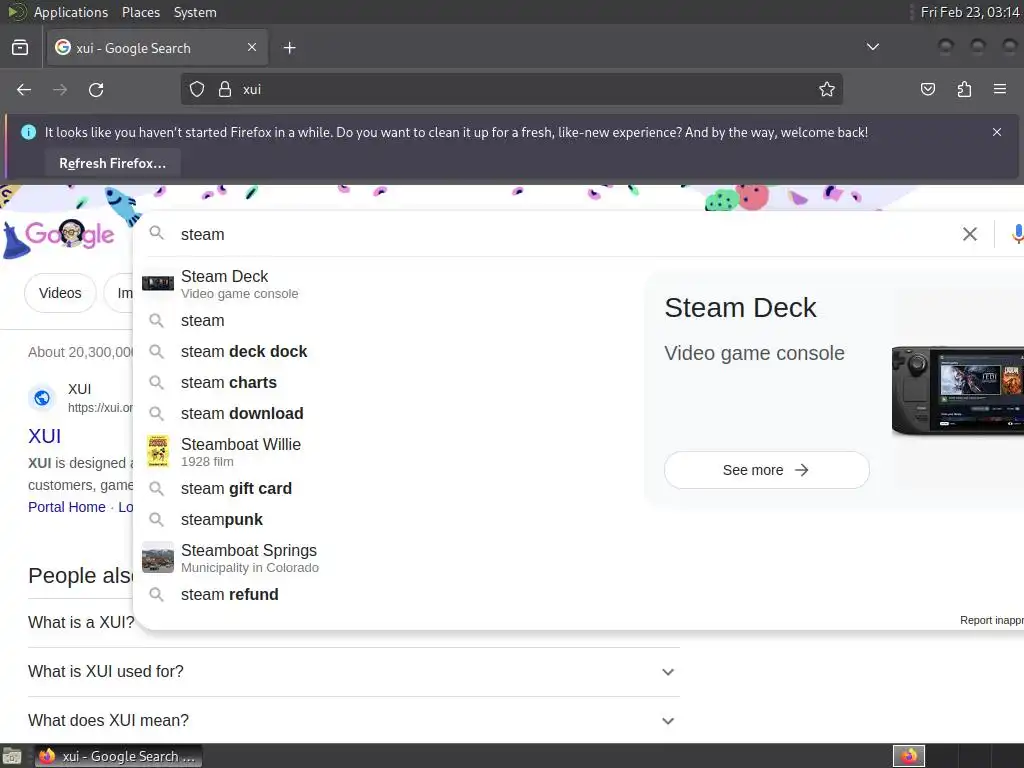
Task: Click the Refresh Firefox… button
Action: pyautogui.click(x=112, y=163)
